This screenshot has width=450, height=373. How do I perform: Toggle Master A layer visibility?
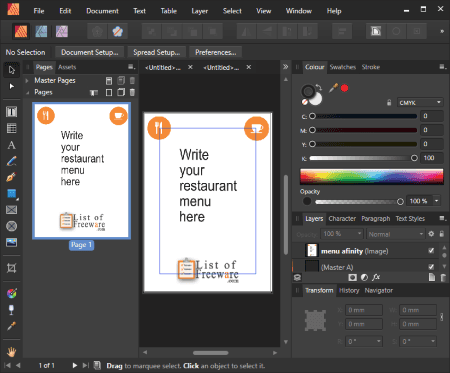click(431, 267)
